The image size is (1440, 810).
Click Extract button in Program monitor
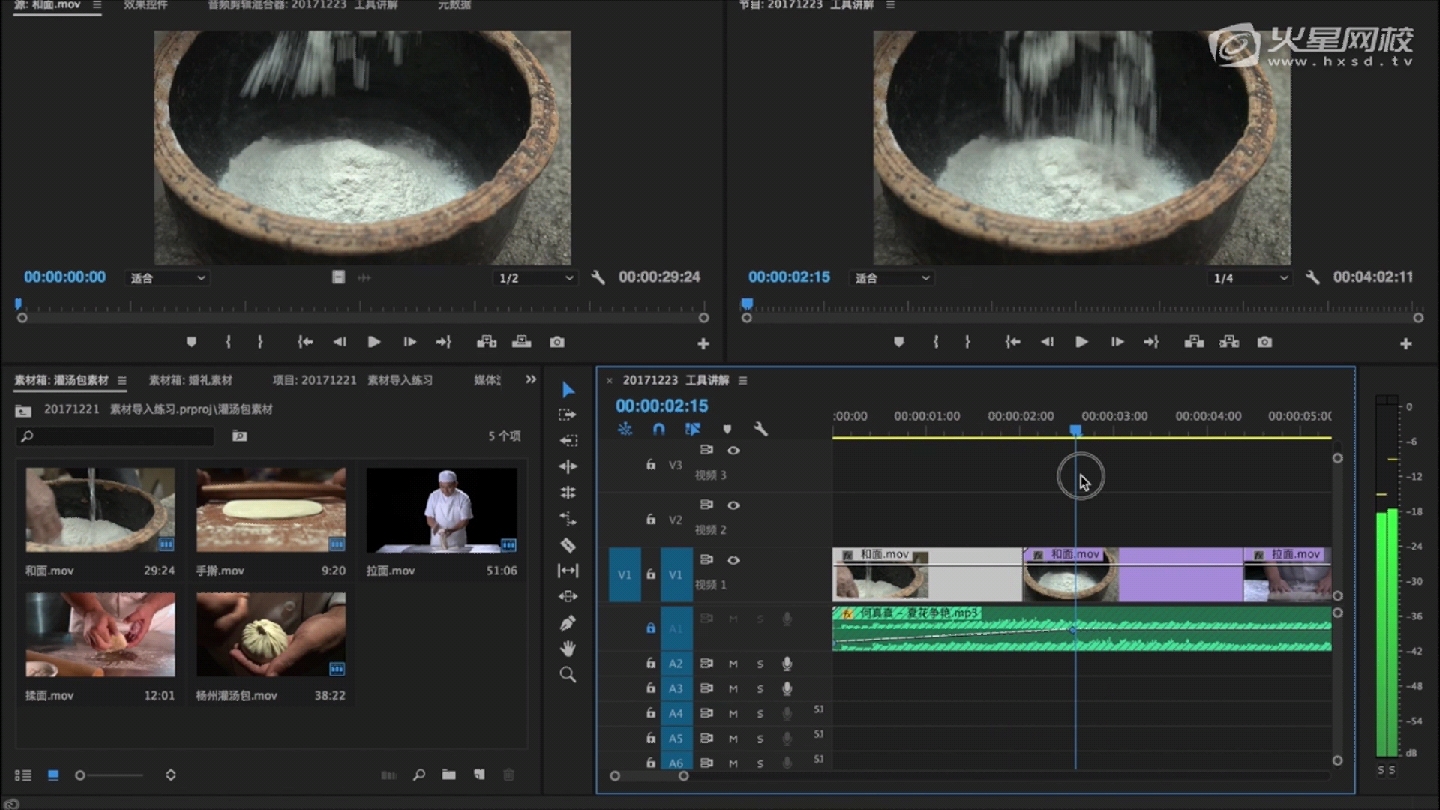(1229, 342)
